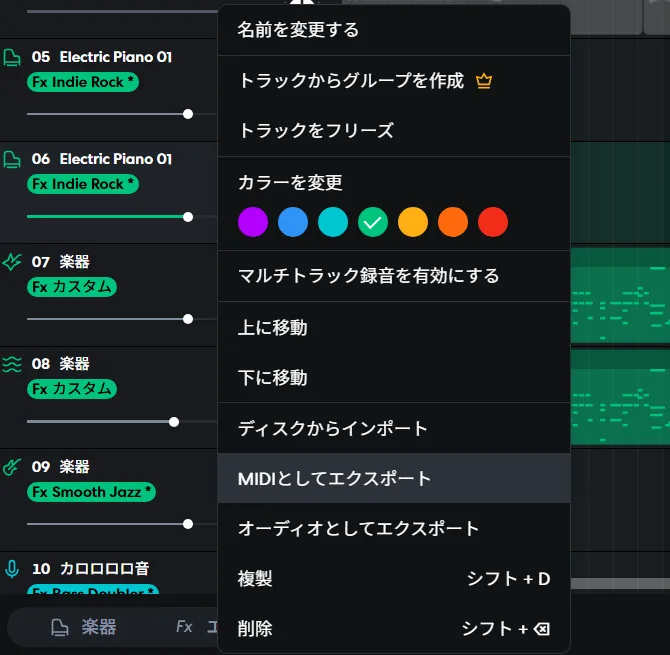The width and height of the screenshot is (670, 655).
Task: Click the wave synth icon on track 08
Action: (x=12, y=364)
